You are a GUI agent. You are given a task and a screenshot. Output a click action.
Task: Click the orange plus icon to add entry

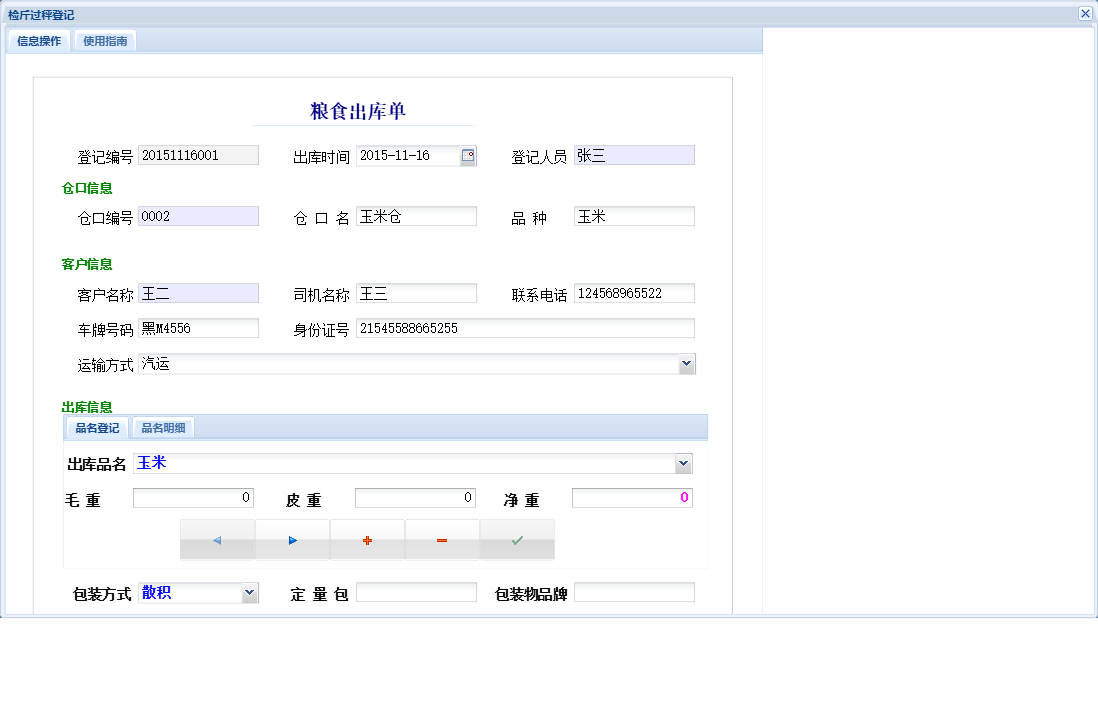coord(367,539)
